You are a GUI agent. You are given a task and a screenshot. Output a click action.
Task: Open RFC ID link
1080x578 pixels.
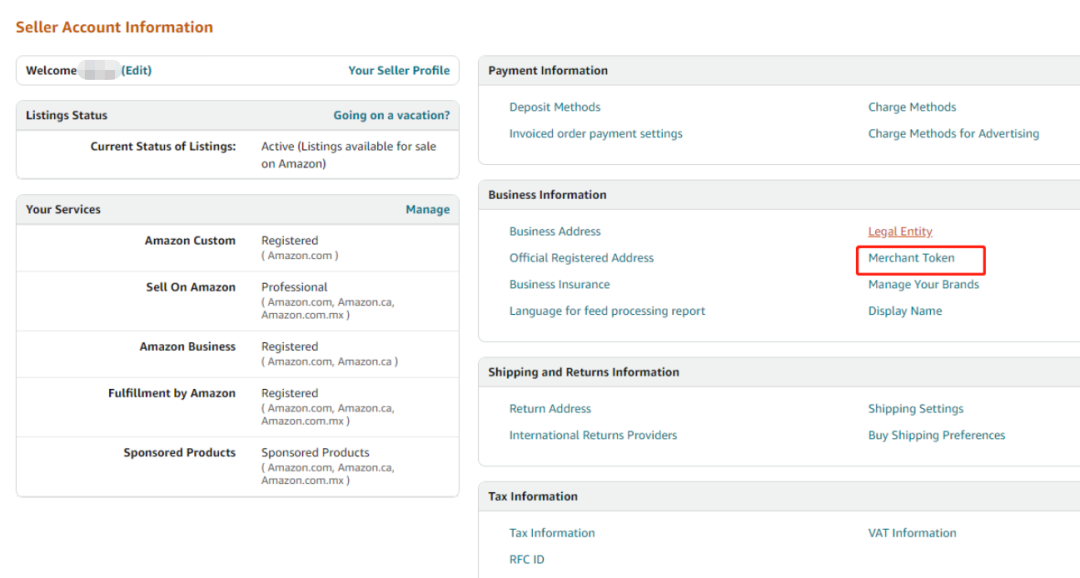coord(526,559)
